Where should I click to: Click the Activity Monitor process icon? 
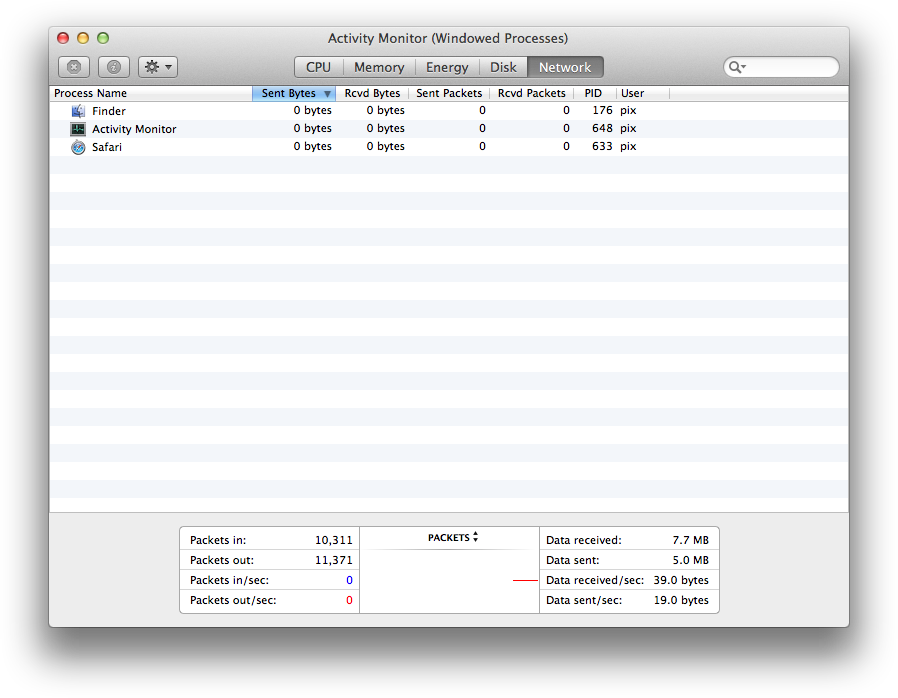pyautogui.click(x=78, y=129)
